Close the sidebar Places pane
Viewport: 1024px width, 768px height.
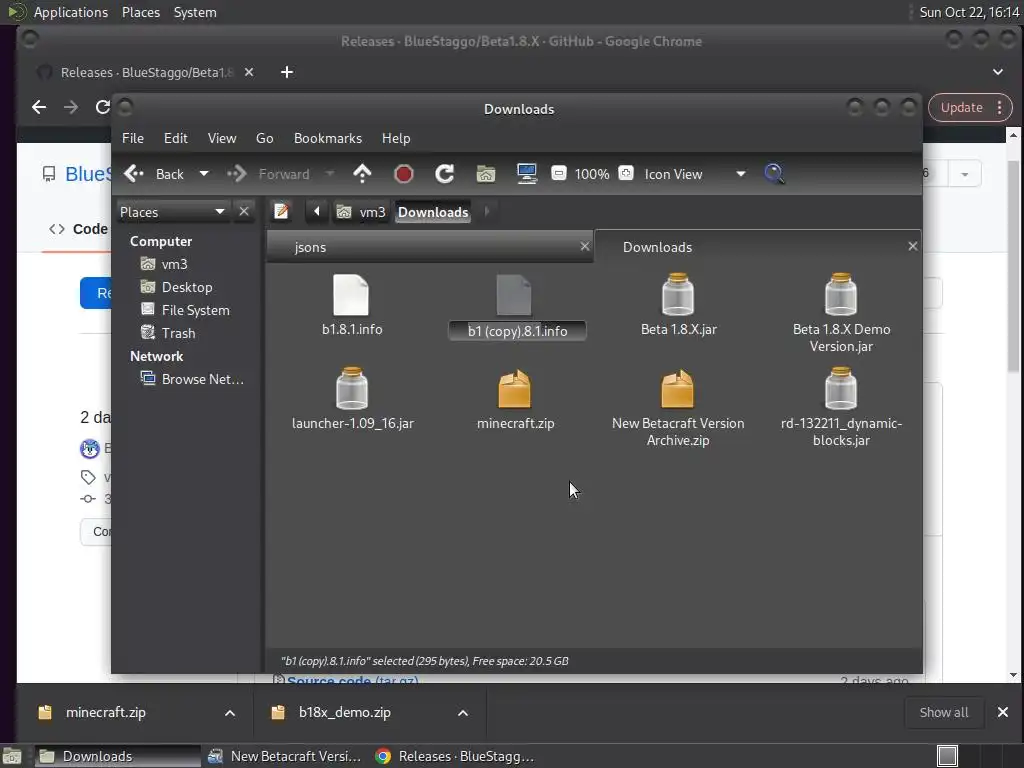point(244,212)
